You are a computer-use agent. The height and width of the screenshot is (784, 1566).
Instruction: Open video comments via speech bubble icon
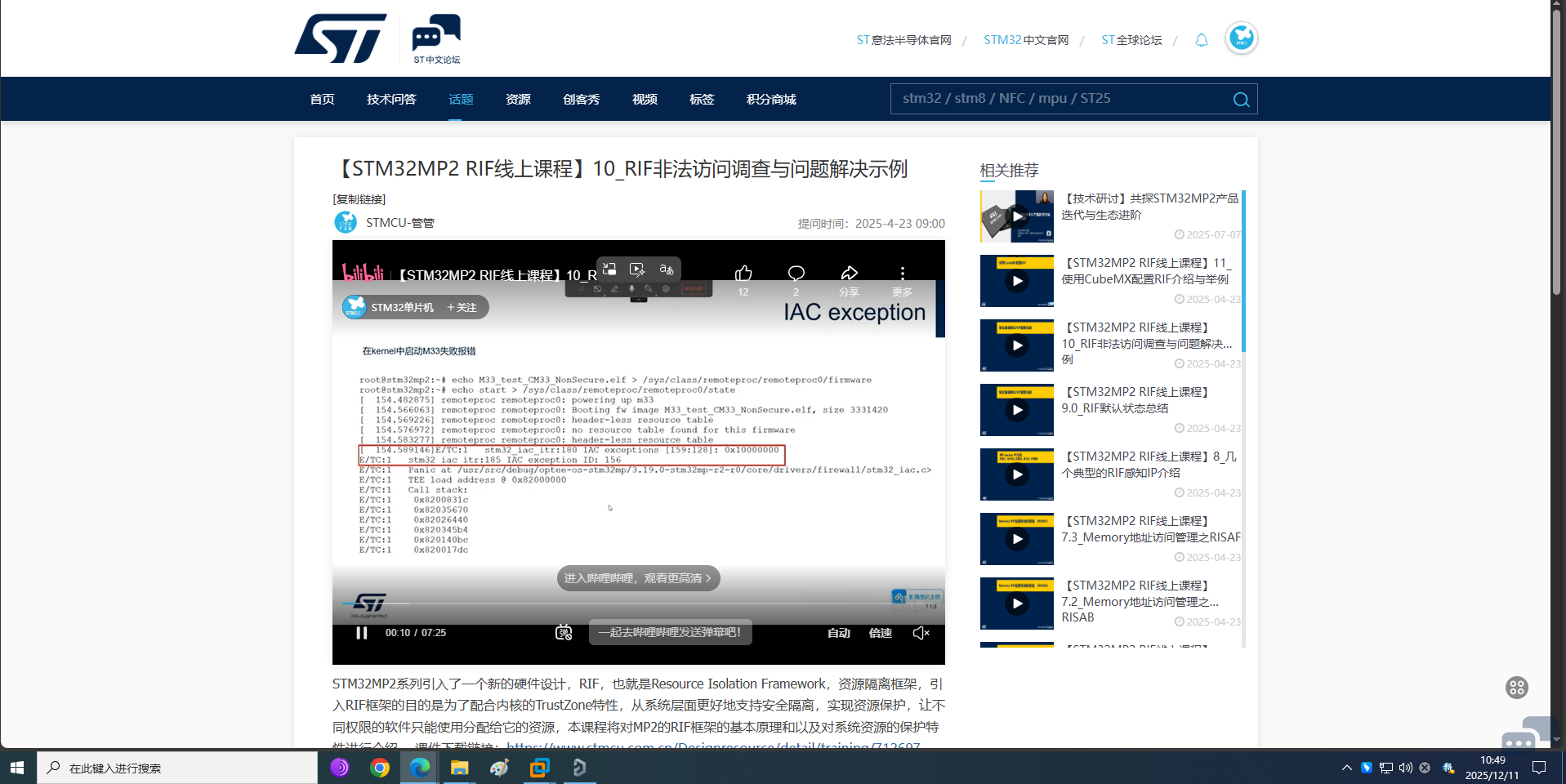pos(796,274)
